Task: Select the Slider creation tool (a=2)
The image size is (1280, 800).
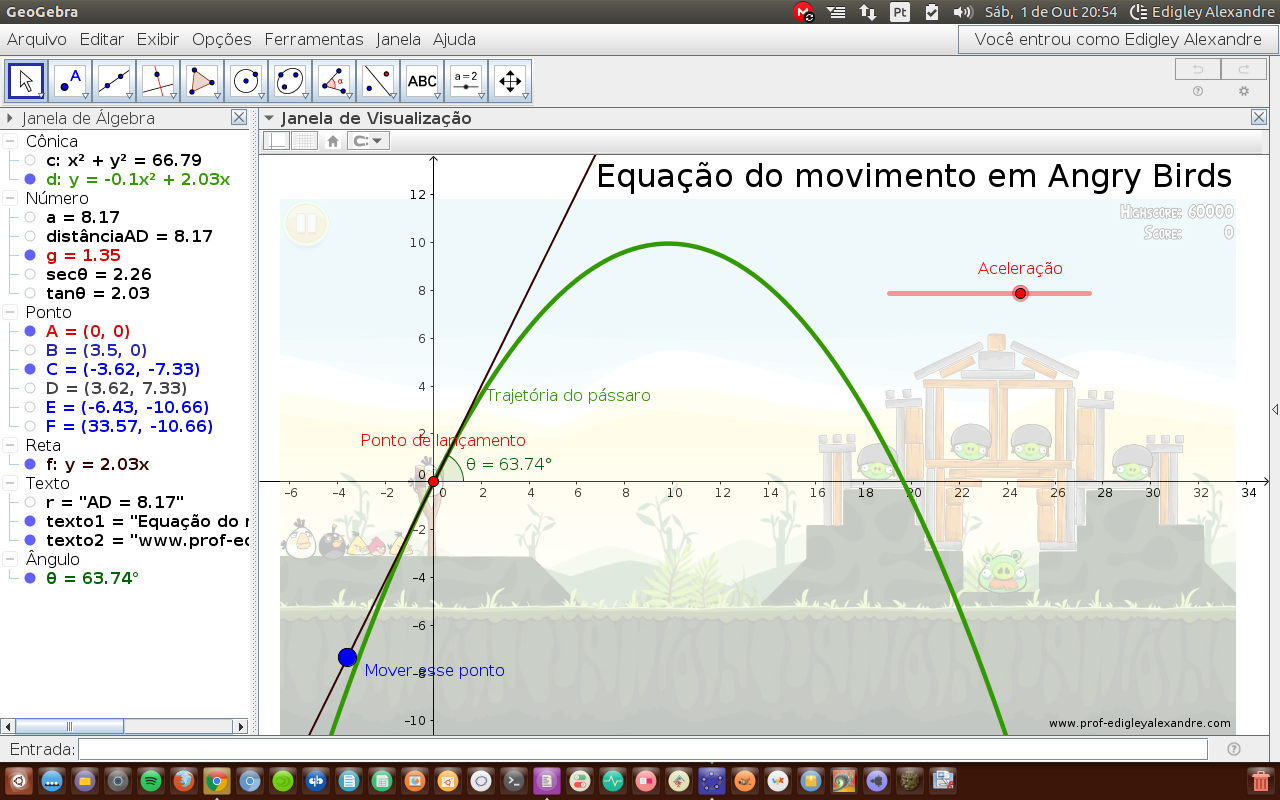Action: pyautogui.click(x=466, y=81)
